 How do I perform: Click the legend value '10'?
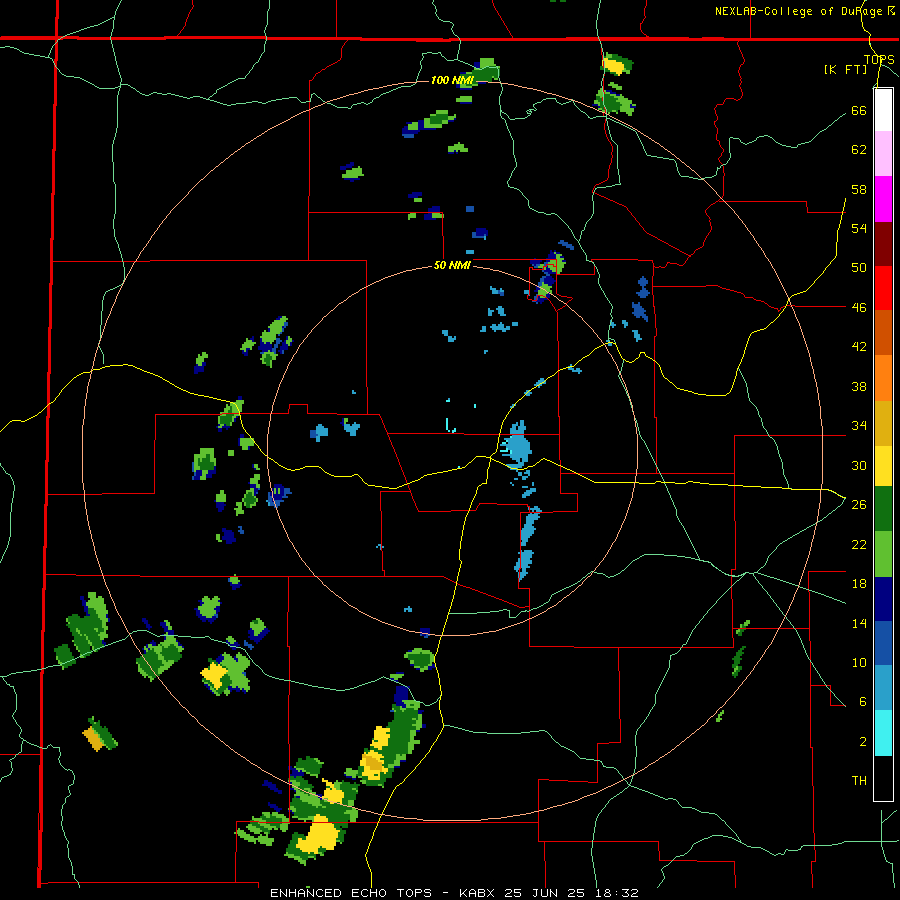tap(859, 663)
